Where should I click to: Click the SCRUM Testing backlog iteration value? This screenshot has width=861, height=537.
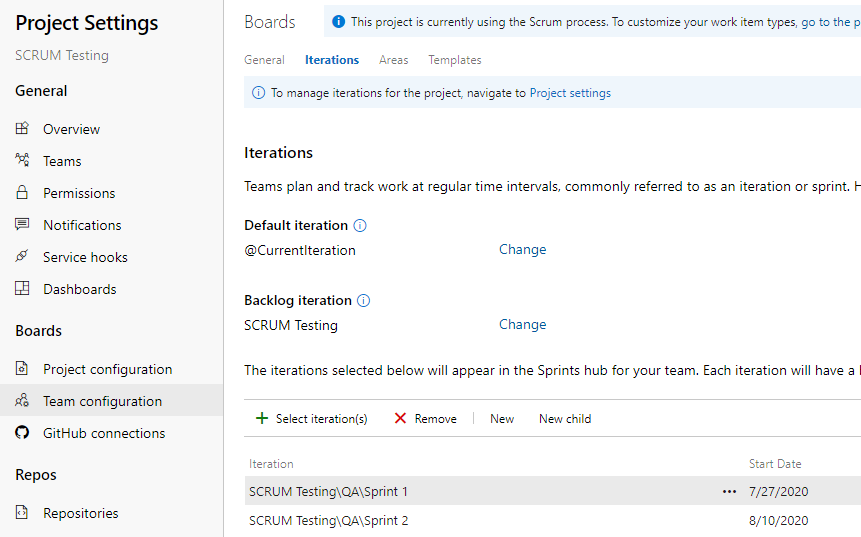(291, 325)
